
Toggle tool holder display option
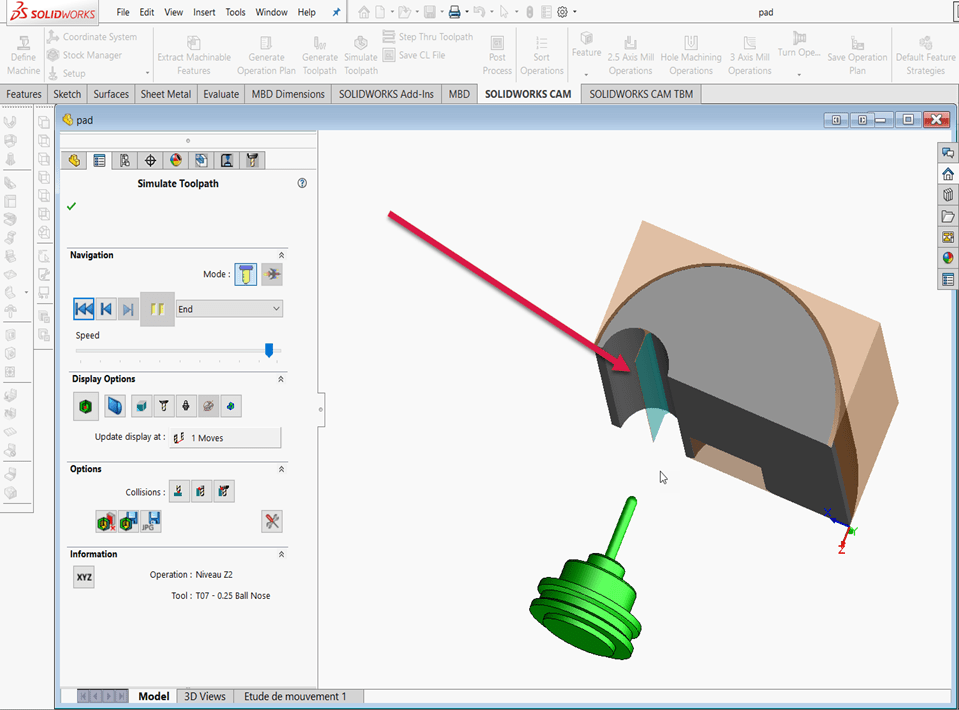tap(186, 406)
